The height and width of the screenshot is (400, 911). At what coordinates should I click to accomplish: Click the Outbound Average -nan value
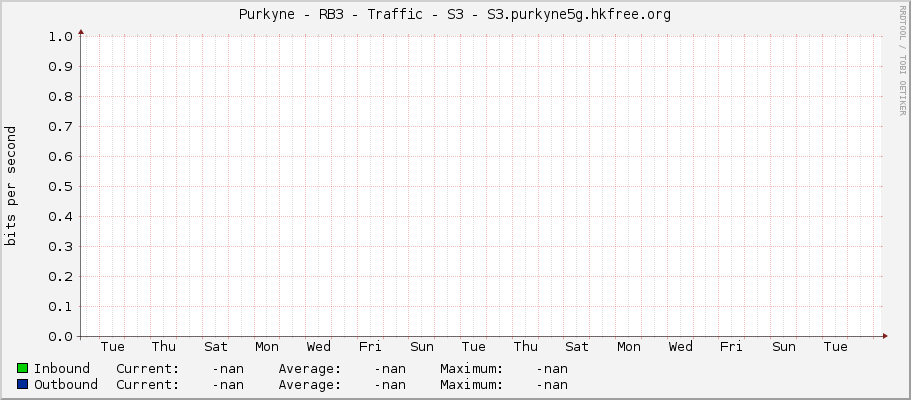coord(390,384)
